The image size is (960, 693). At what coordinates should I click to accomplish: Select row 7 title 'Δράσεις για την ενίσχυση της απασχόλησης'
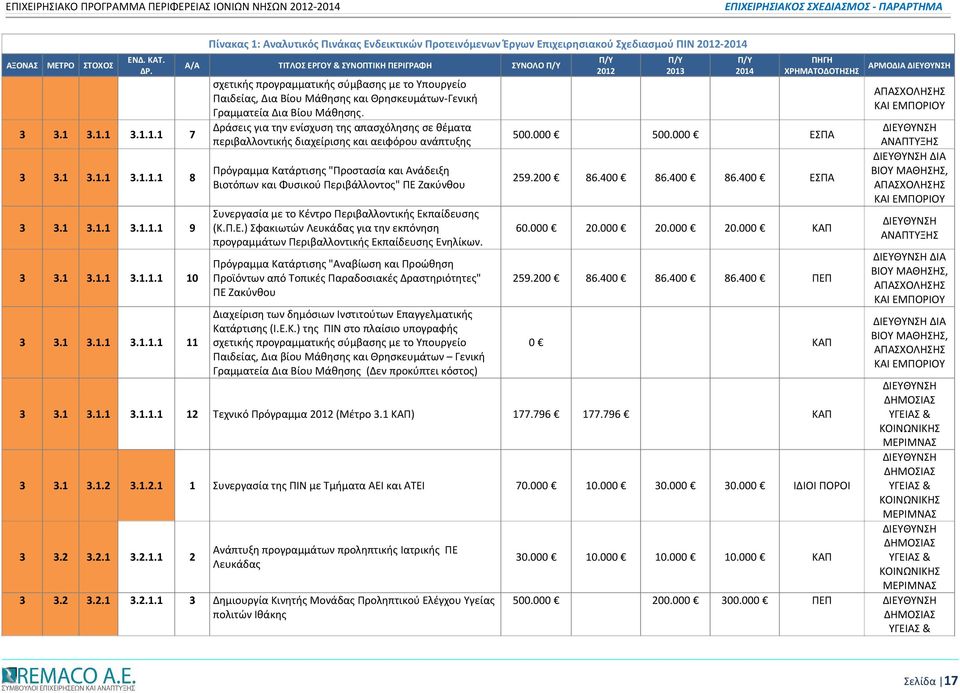pos(342,135)
